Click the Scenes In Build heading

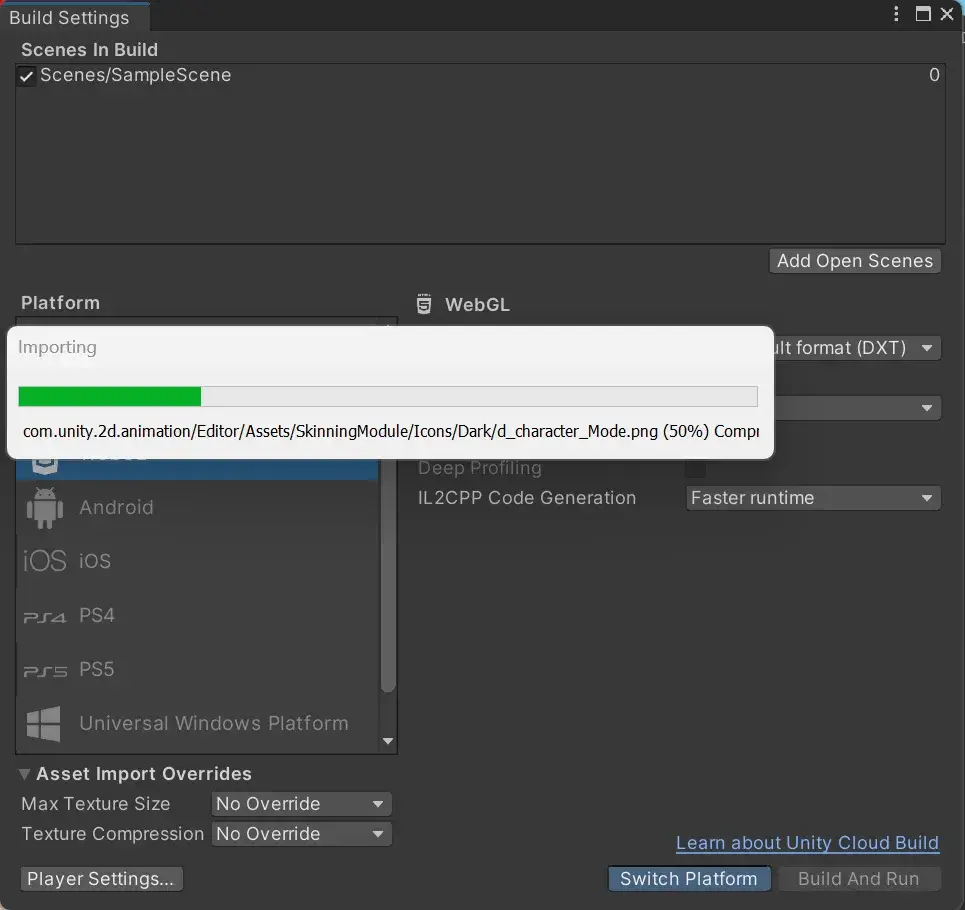click(89, 50)
